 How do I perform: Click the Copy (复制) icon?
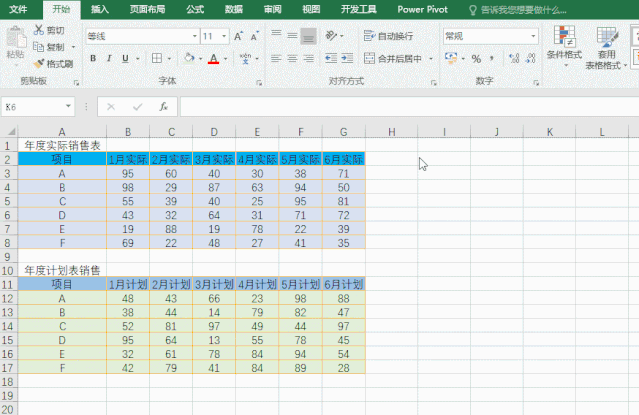point(38,47)
